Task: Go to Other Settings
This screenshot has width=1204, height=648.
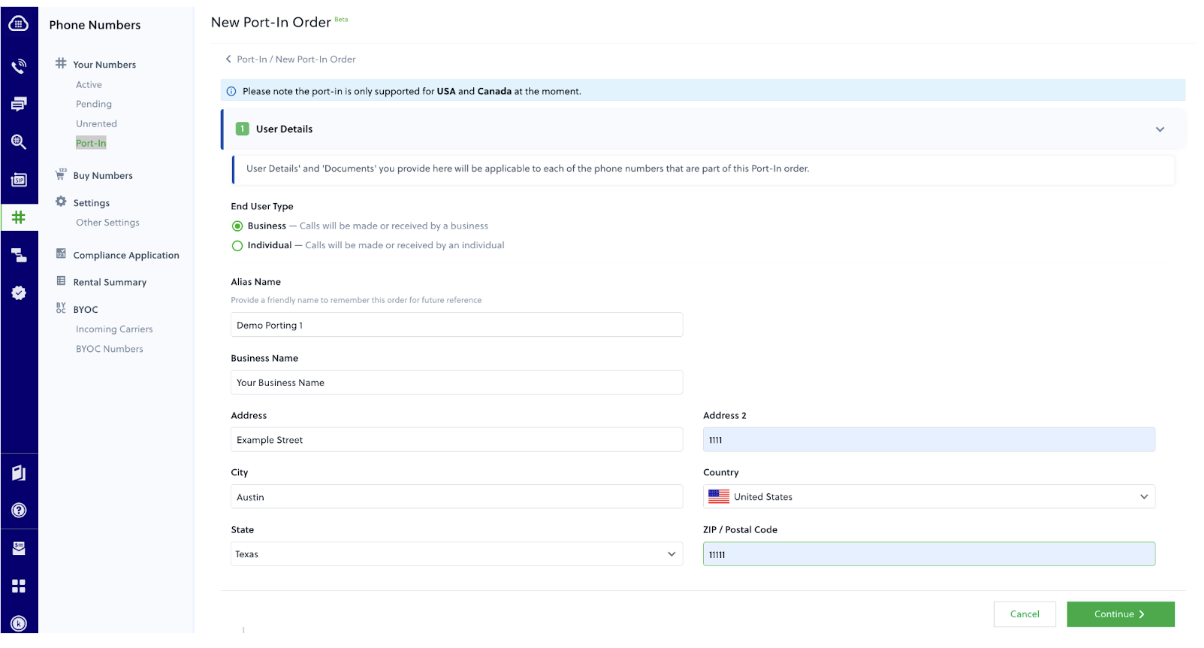Action: [108, 223]
